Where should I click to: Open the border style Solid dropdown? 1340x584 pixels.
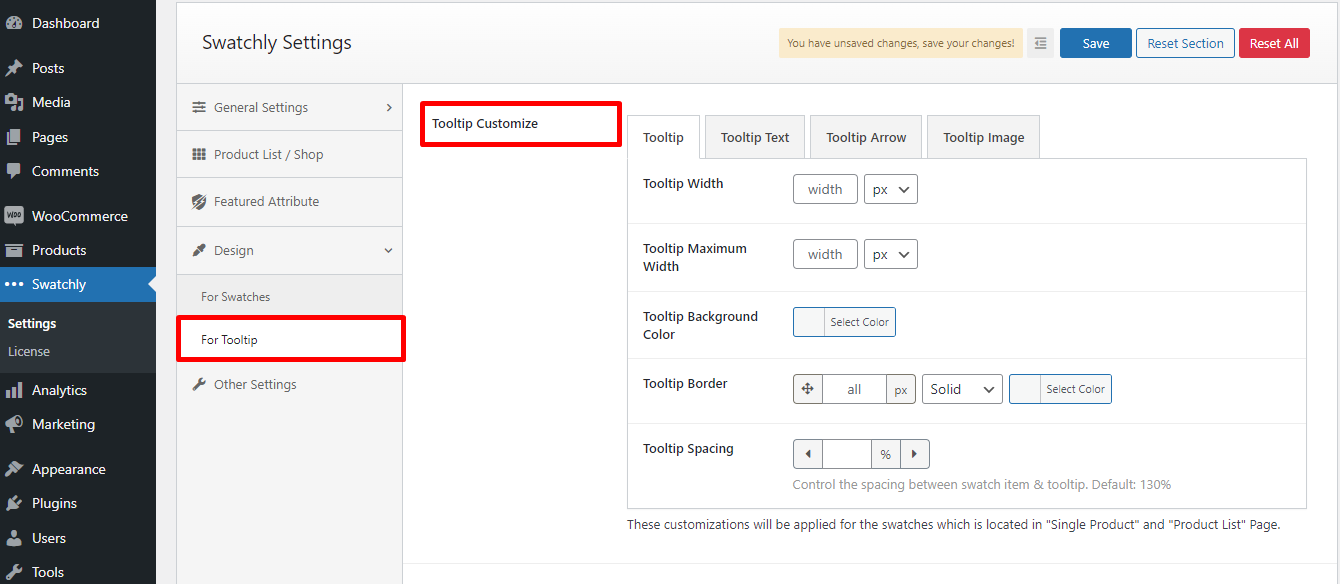pos(962,389)
